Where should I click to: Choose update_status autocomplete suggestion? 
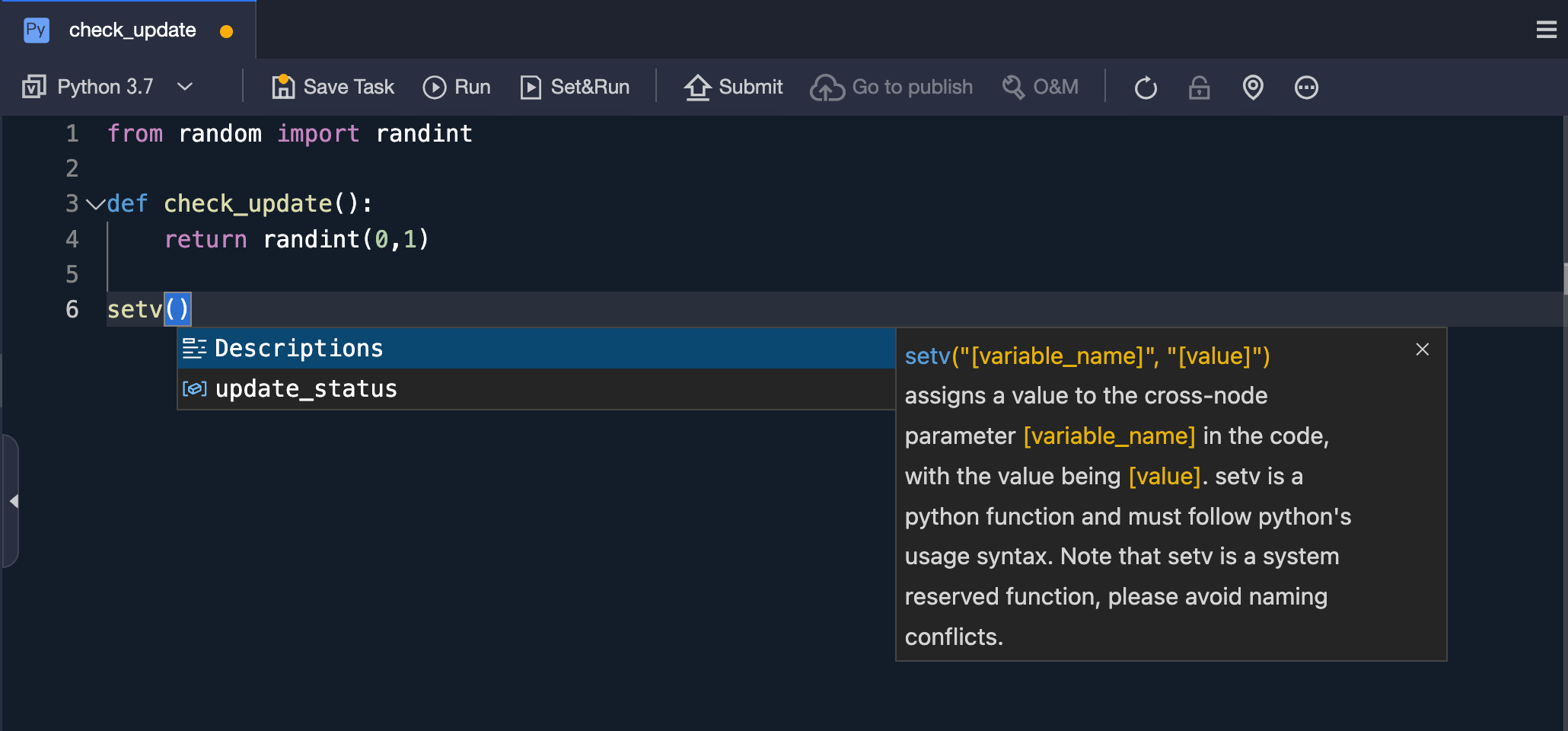pyautogui.click(x=306, y=389)
